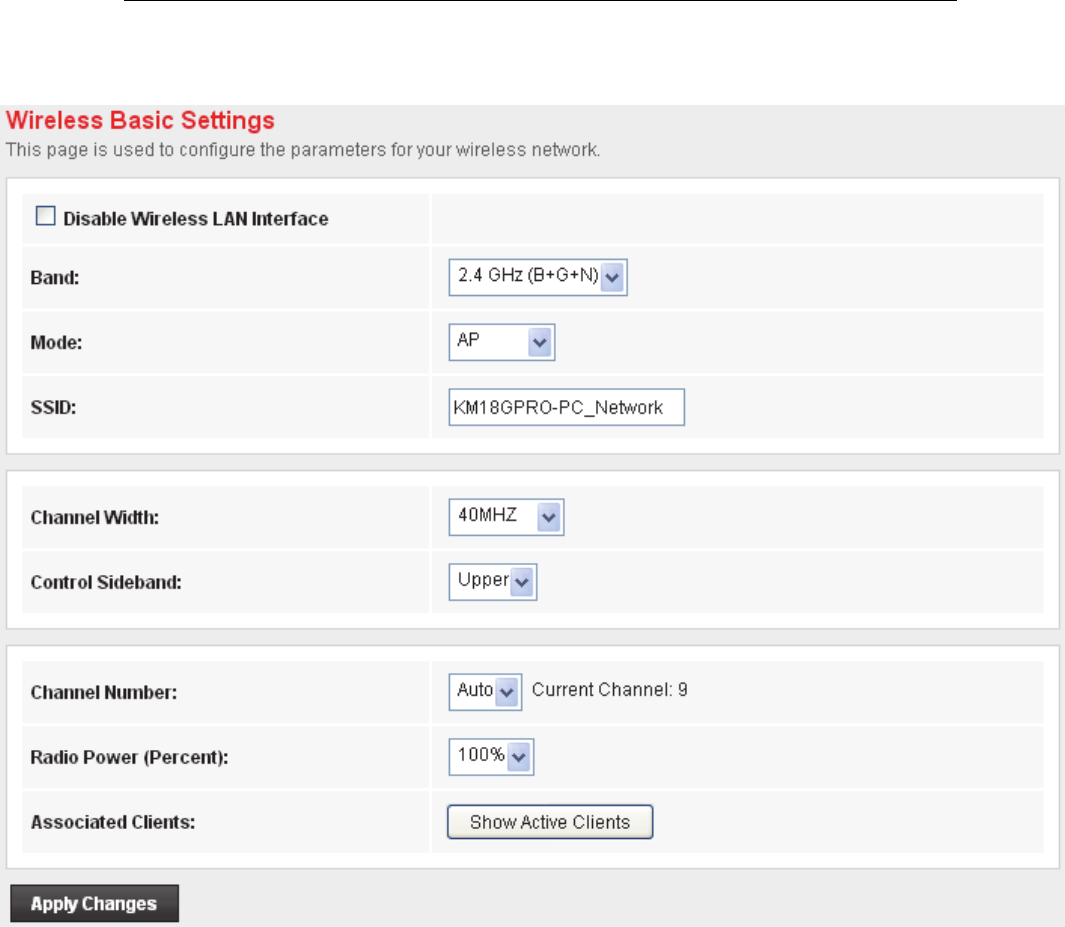Expand the Mode dropdown set to AP

click(501, 342)
